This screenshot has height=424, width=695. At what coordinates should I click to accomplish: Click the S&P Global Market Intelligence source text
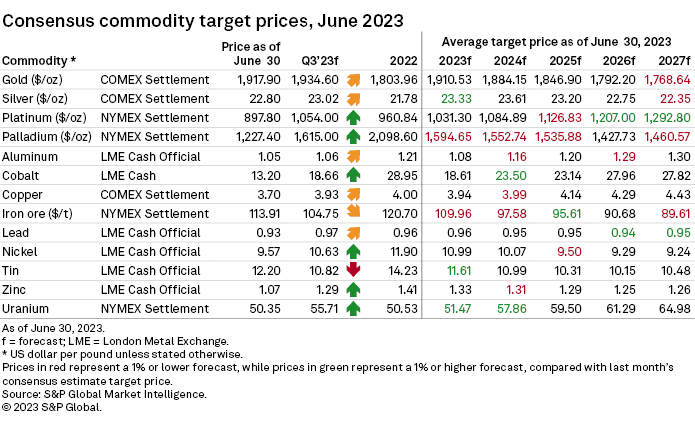[105, 393]
